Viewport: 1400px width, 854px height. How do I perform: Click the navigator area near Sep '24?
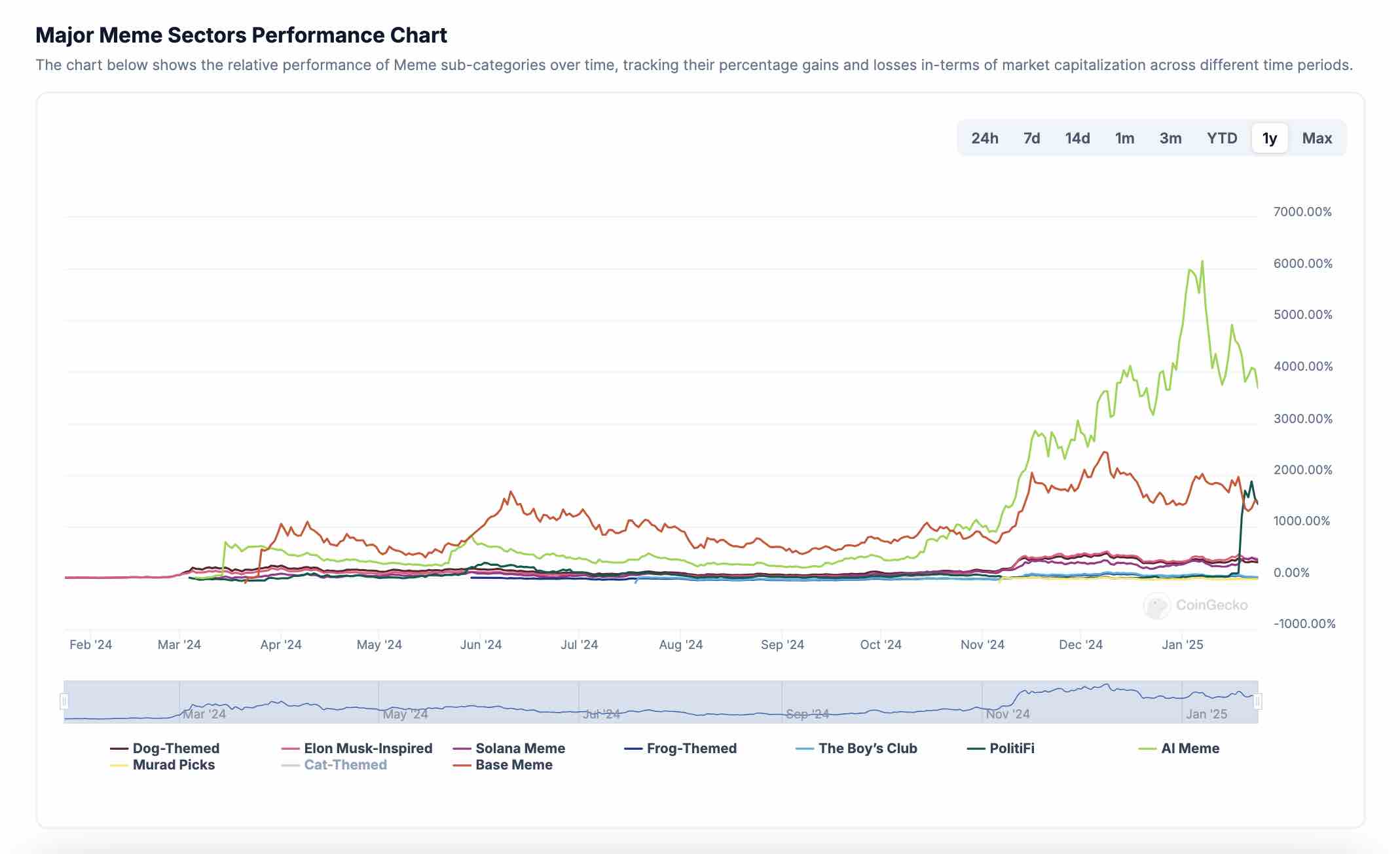tap(807, 713)
